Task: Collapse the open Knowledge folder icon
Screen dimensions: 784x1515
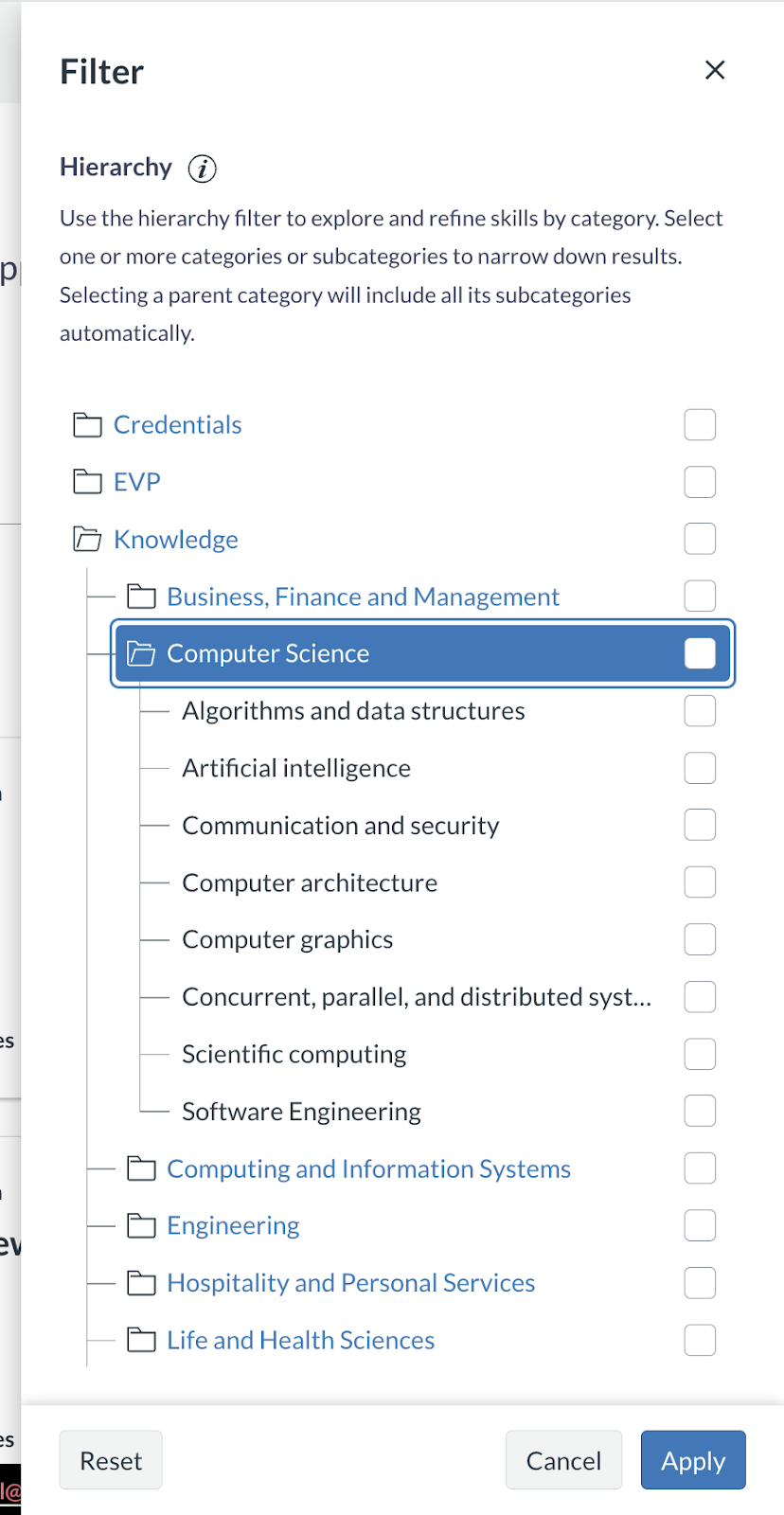Action: (88, 540)
